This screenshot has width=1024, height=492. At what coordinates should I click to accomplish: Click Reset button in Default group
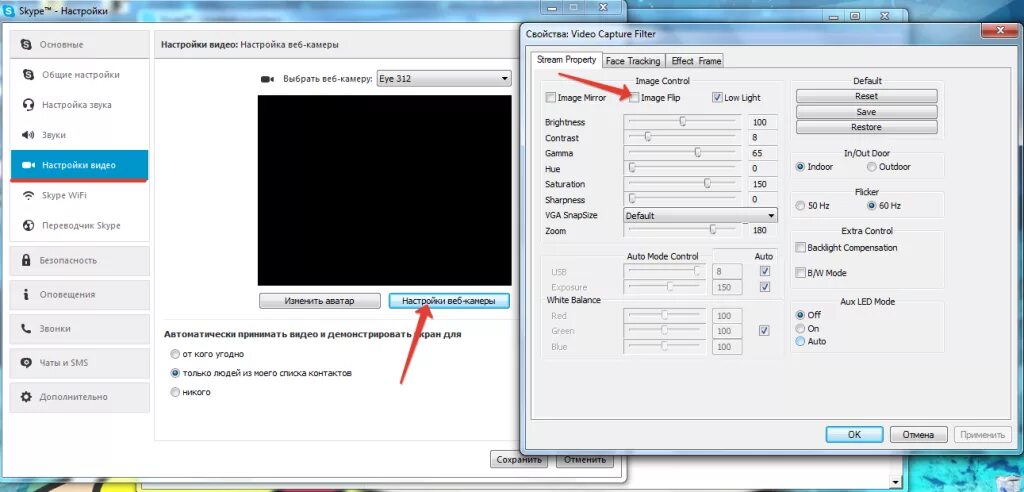867,96
